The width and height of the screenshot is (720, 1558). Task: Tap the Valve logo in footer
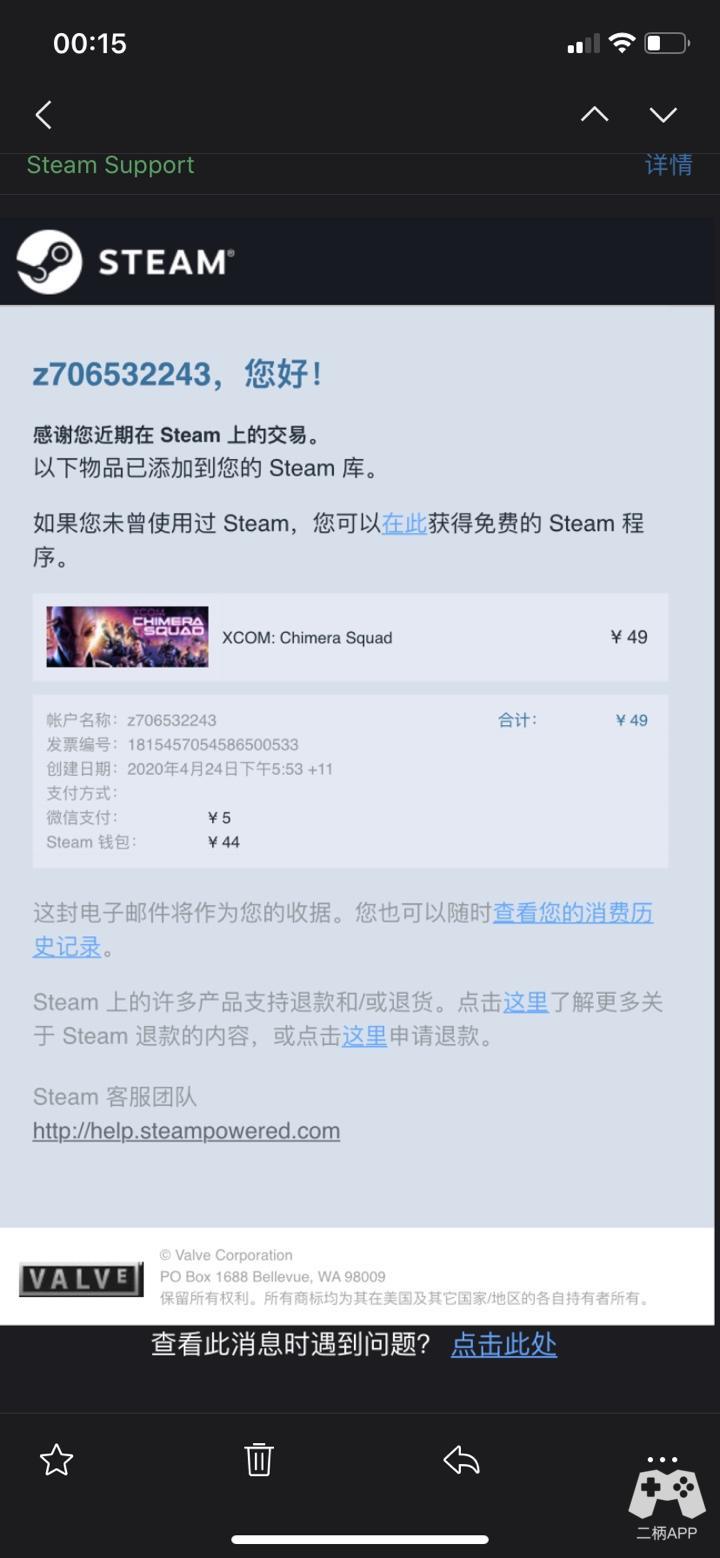coord(81,1279)
